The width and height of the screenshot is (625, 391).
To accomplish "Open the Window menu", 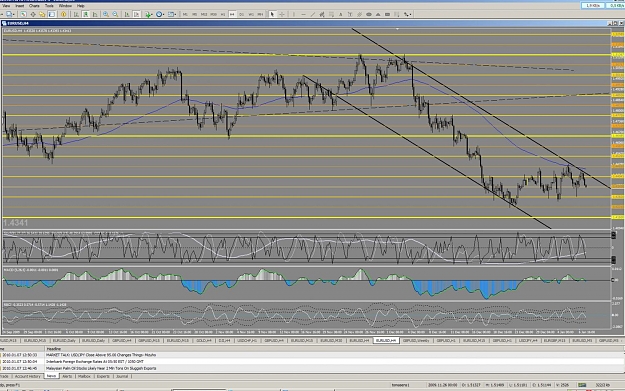I will coord(65,6).
